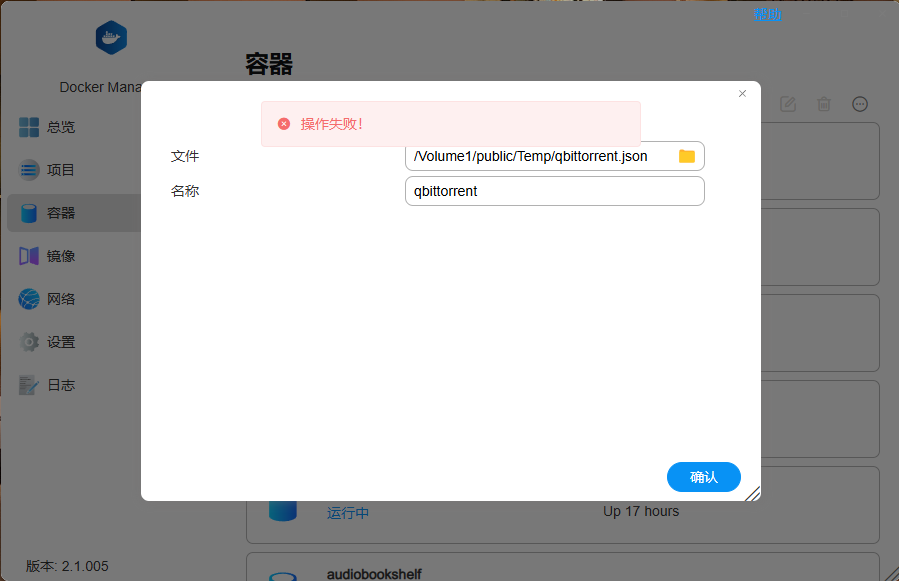Open the 镜像 images section
This screenshot has width=899, height=581.
[x=73, y=256]
